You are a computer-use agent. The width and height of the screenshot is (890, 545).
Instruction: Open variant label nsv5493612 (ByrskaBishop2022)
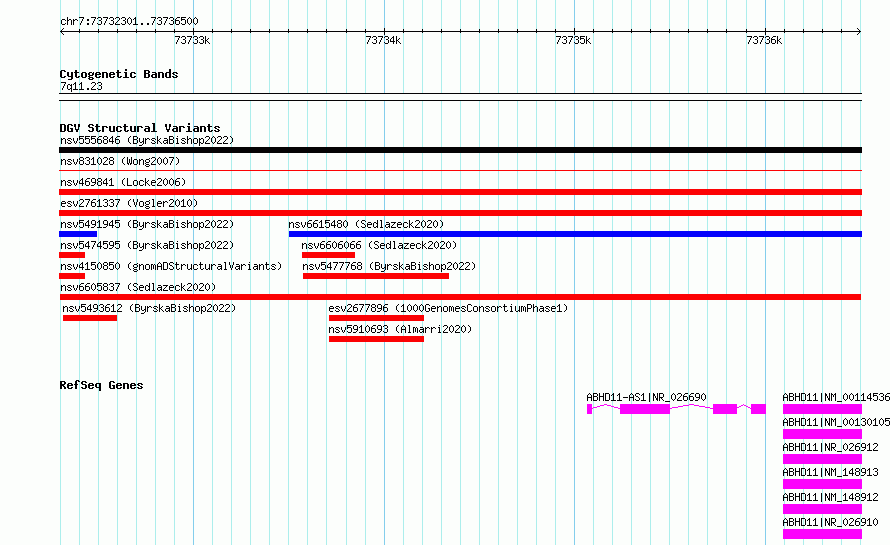[149, 308]
